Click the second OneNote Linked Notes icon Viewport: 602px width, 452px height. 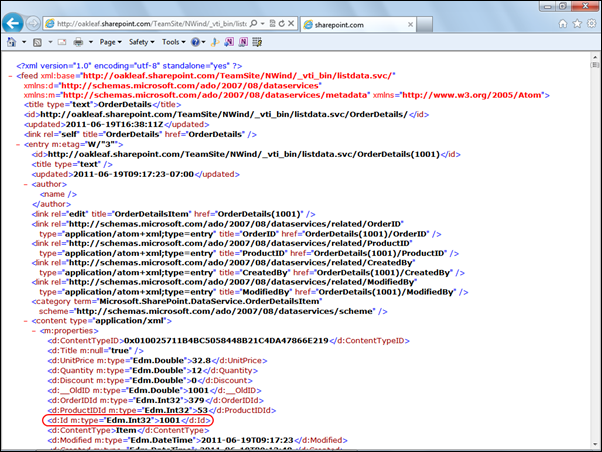click(243, 42)
